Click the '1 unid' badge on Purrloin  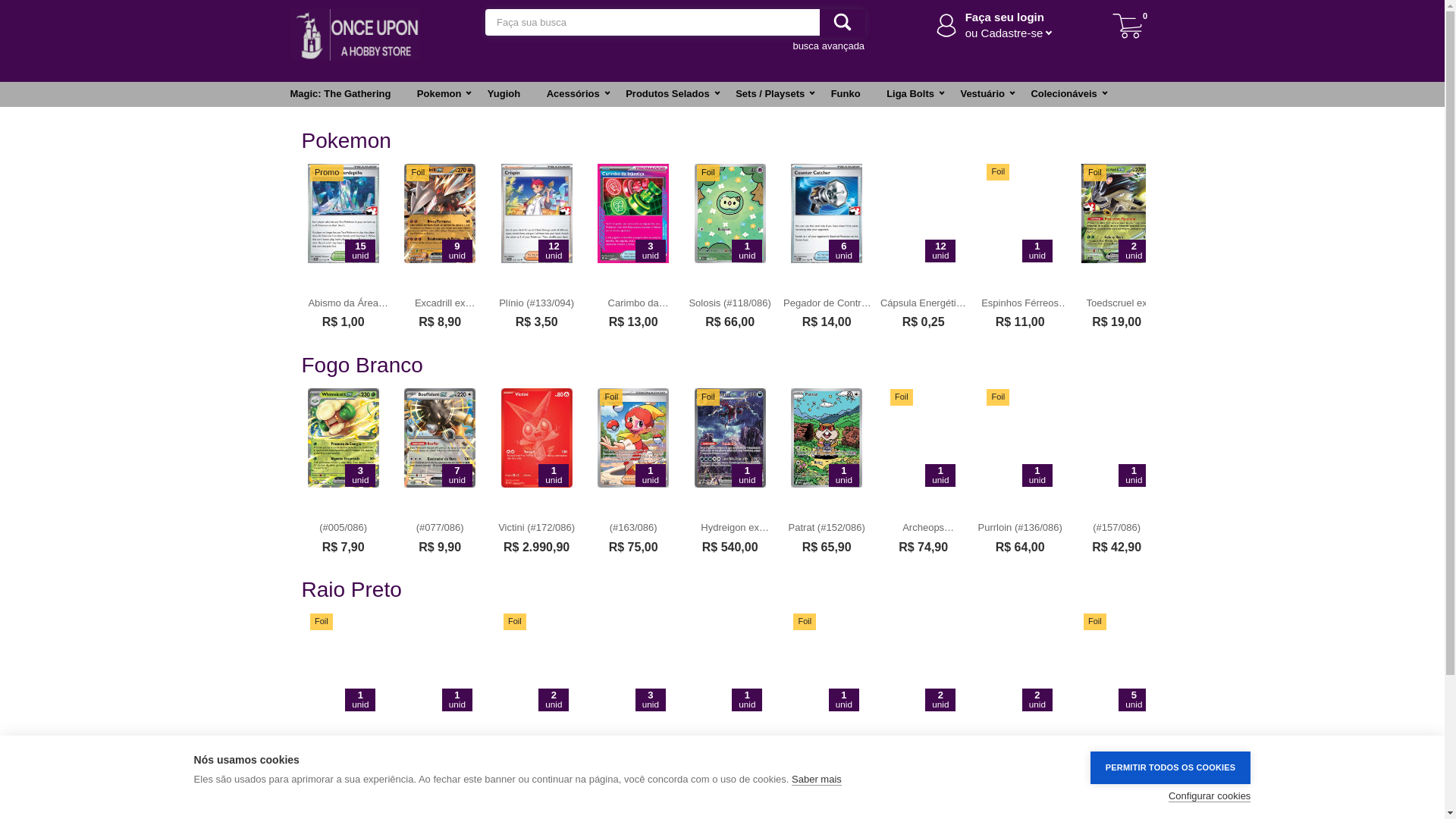pyautogui.click(x=1037, y=475)
